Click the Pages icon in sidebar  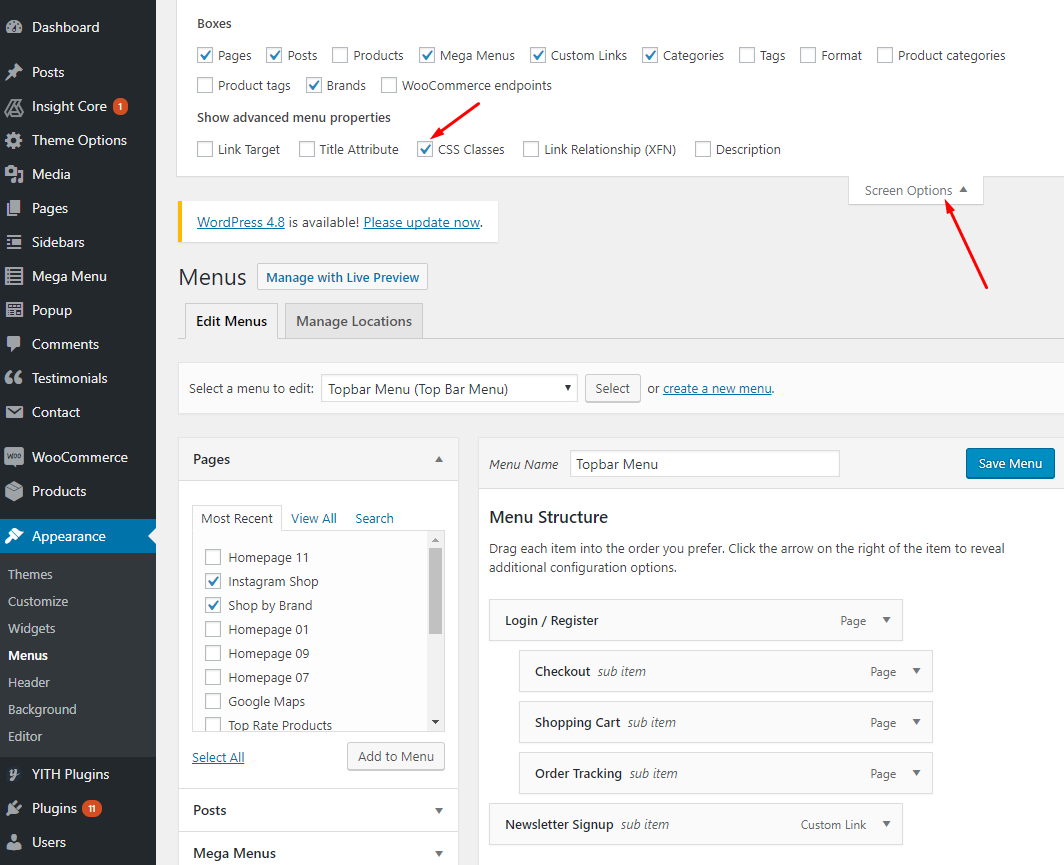pyautogui.click(x=14, y=208)
